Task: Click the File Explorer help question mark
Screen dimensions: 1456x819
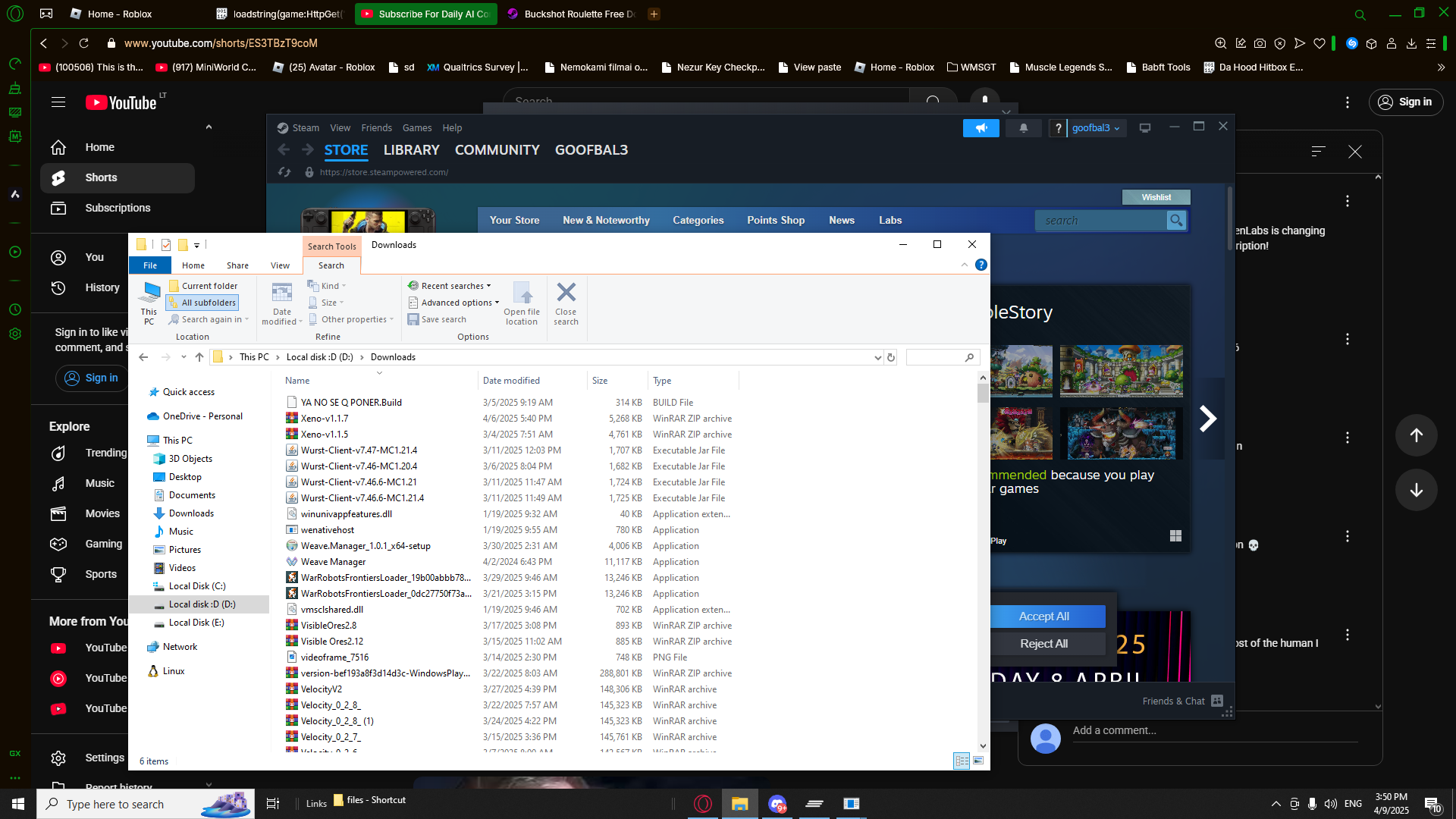Action: 981,265
